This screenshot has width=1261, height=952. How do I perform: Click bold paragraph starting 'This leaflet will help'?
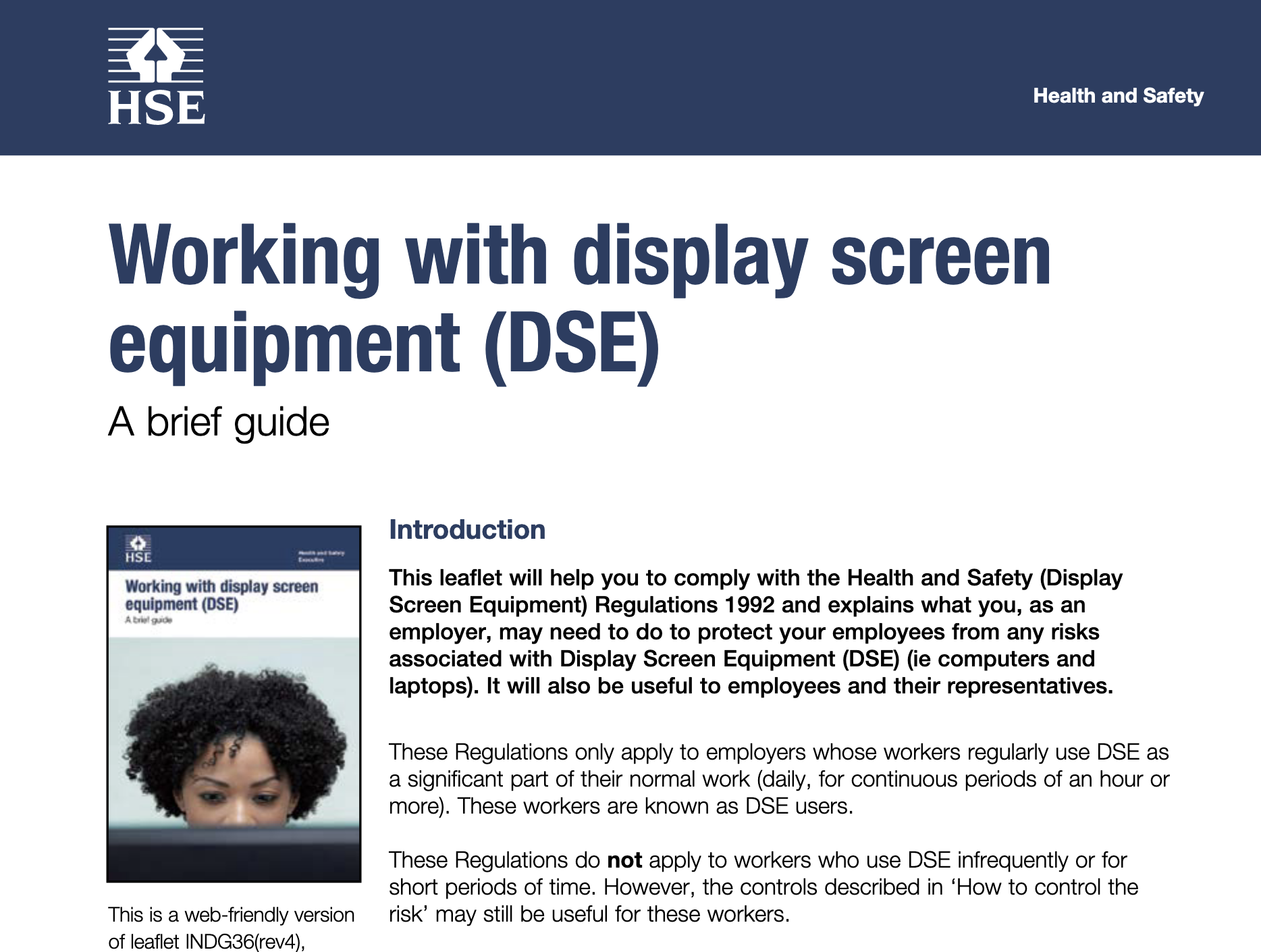tap(755, 631)
